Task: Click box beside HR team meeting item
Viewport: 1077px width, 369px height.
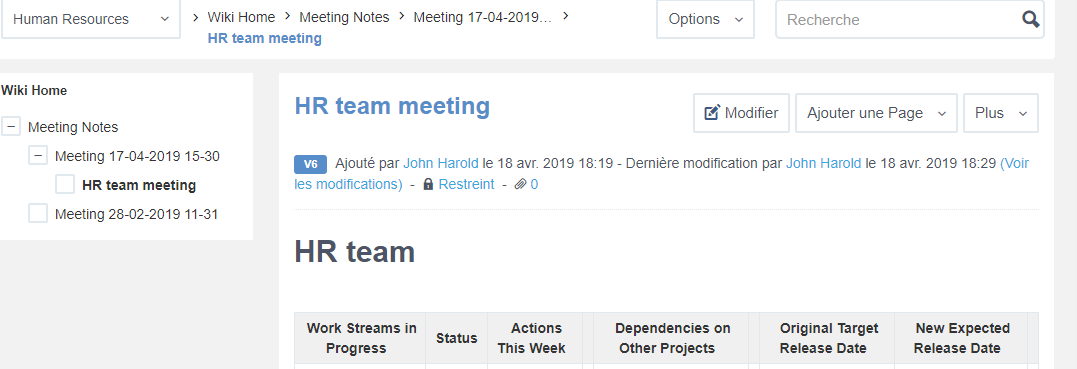Action: [x=65, y=185]
